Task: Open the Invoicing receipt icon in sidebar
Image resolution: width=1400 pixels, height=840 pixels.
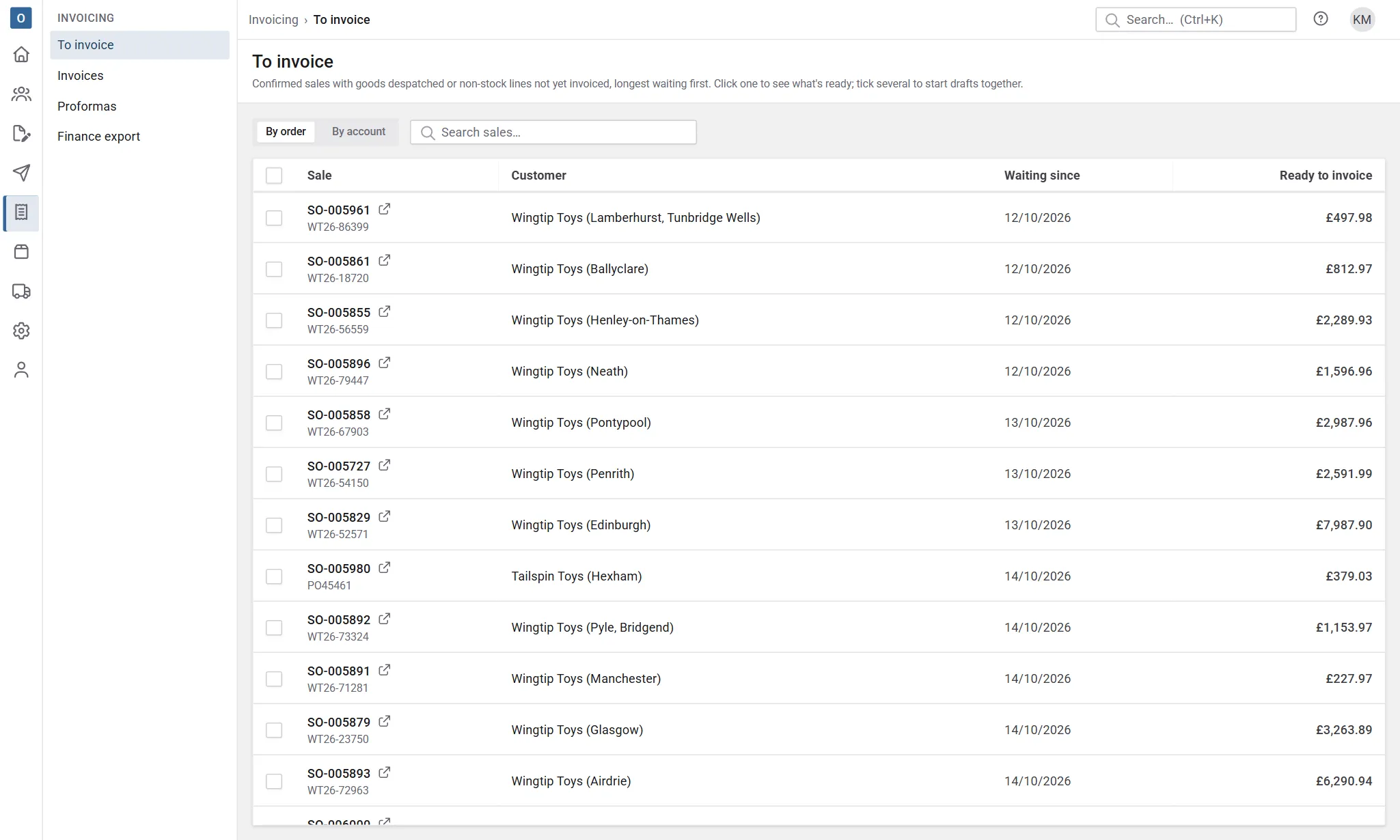Action: point(21,212)
